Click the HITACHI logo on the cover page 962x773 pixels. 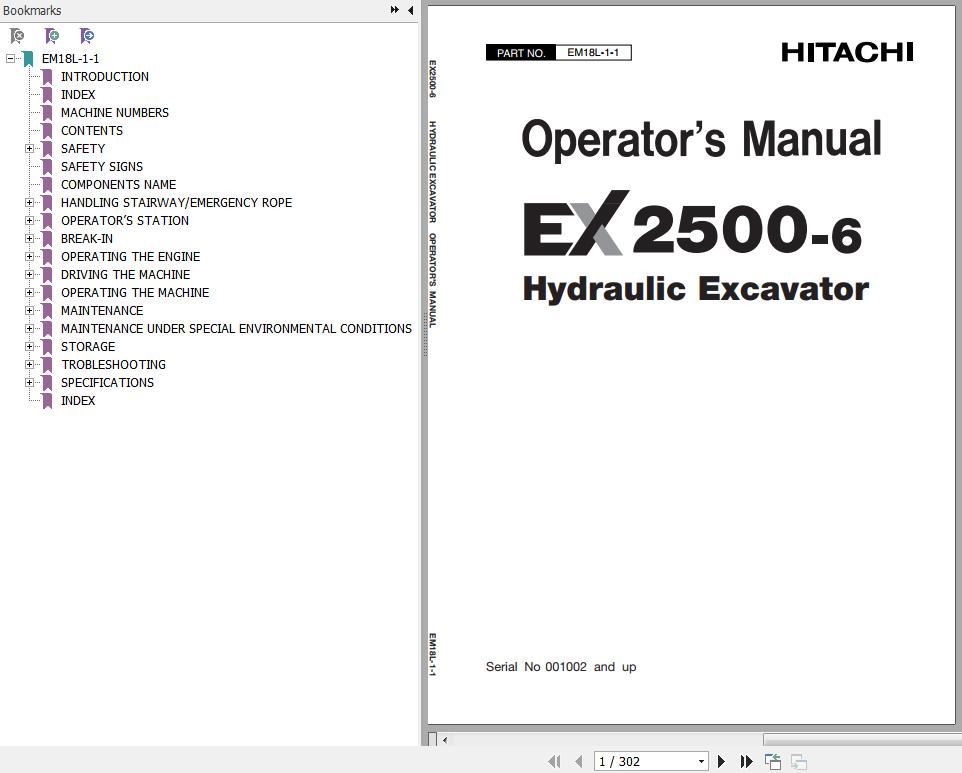click(847, 52)
